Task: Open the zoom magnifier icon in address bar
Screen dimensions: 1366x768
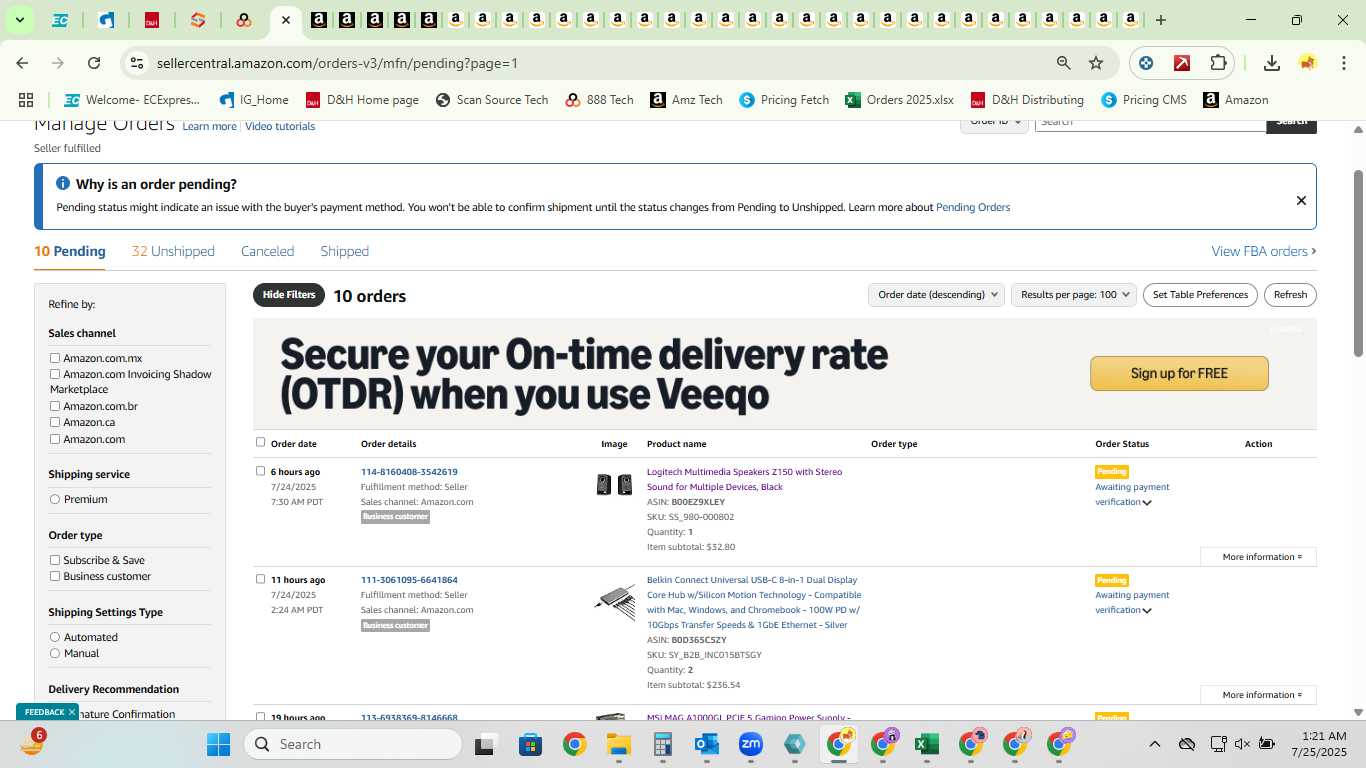Action: (x=1064, y=63)
